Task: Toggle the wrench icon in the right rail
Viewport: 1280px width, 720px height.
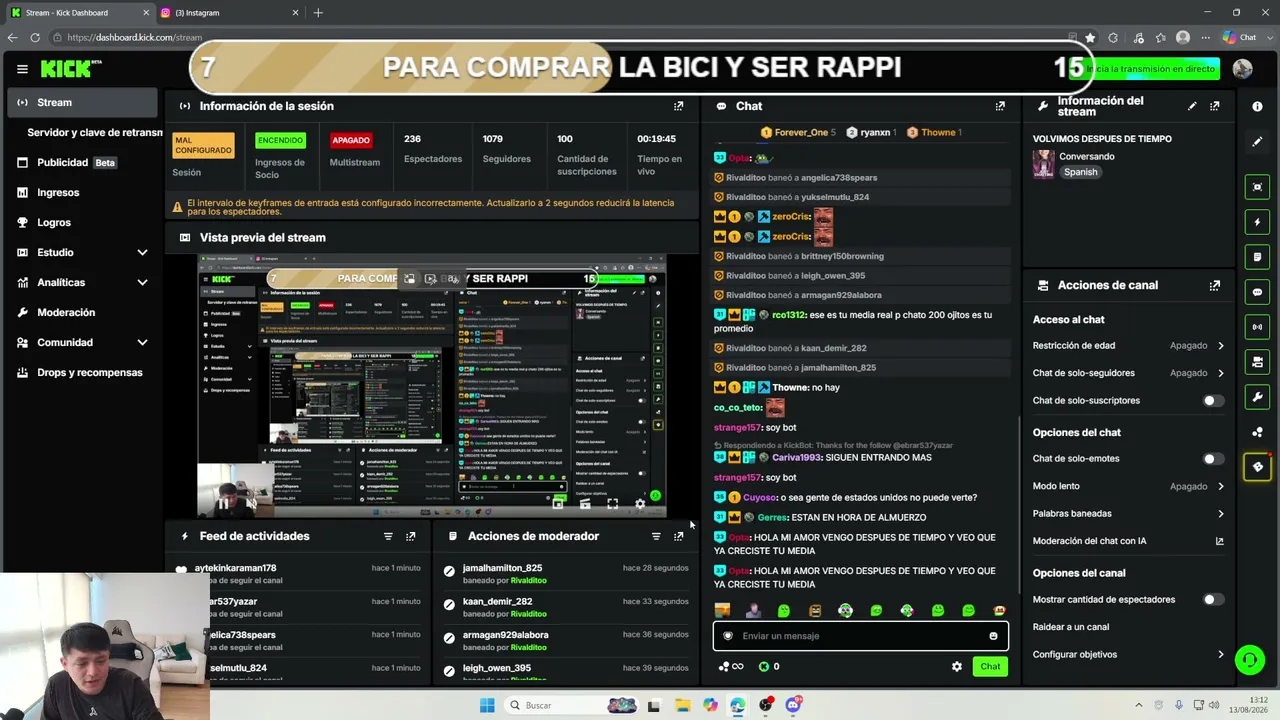Action: [x=1258, y=397]
